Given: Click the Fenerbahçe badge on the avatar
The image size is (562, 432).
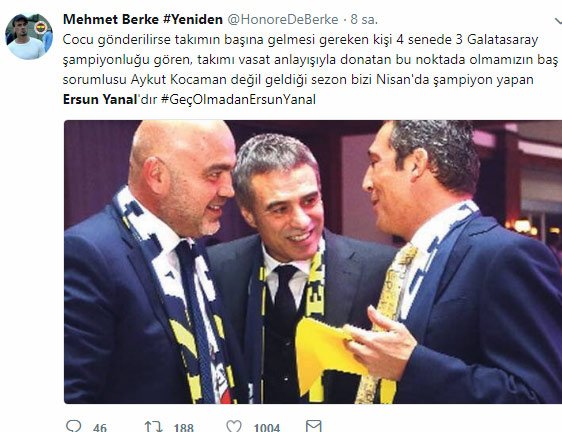Looking at the screenshot, I should pos(41,28).
